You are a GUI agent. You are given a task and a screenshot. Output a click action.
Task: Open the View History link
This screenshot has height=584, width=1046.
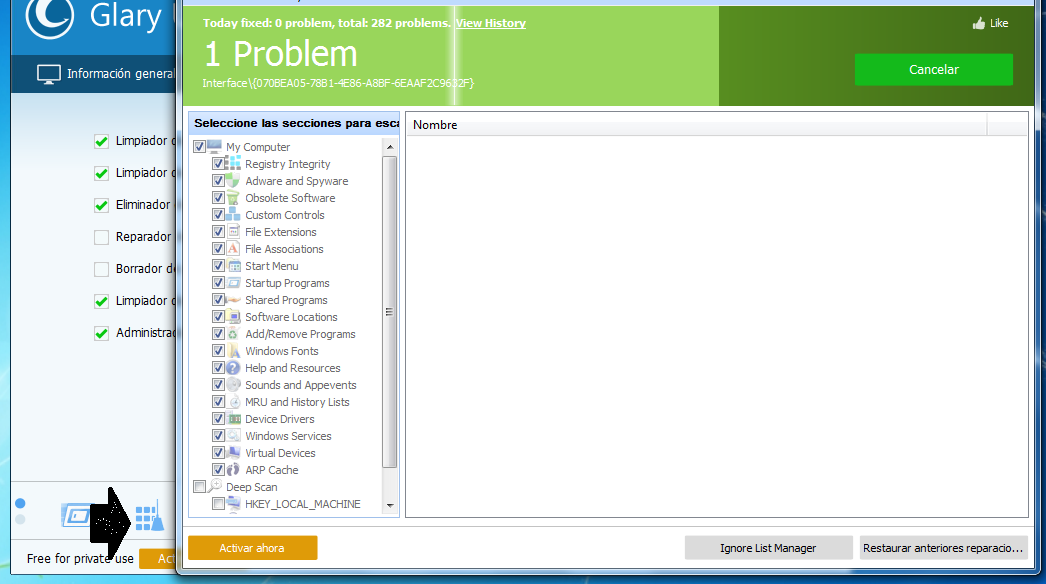point(490,23)
